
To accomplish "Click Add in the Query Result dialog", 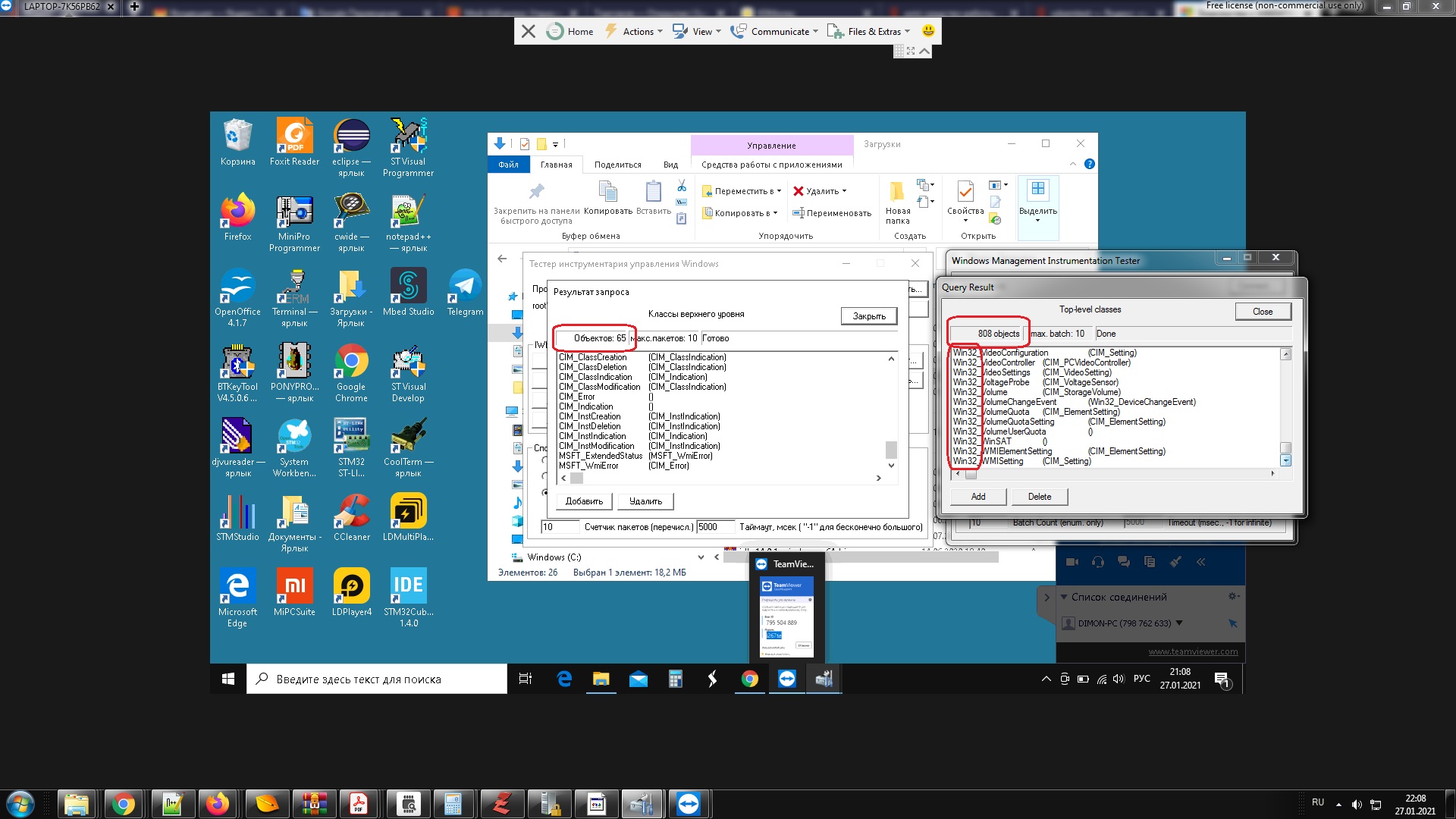I will (978, 497).
